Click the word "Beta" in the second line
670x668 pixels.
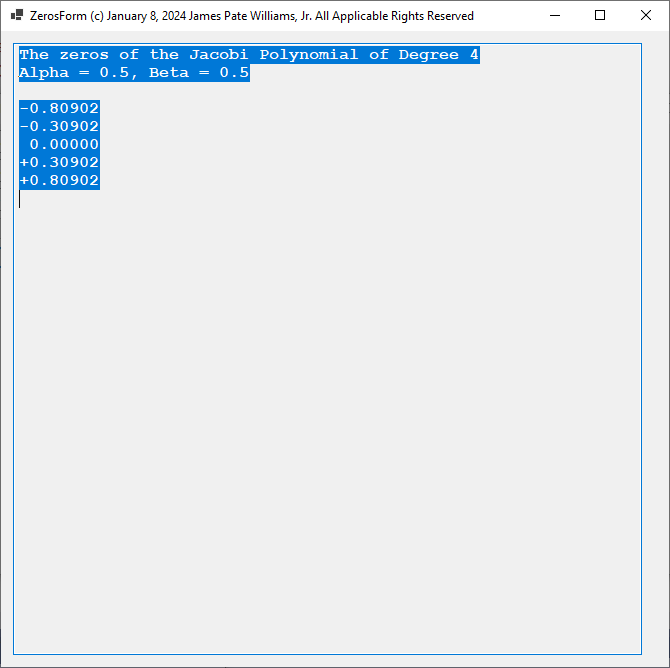click(169, 73)
